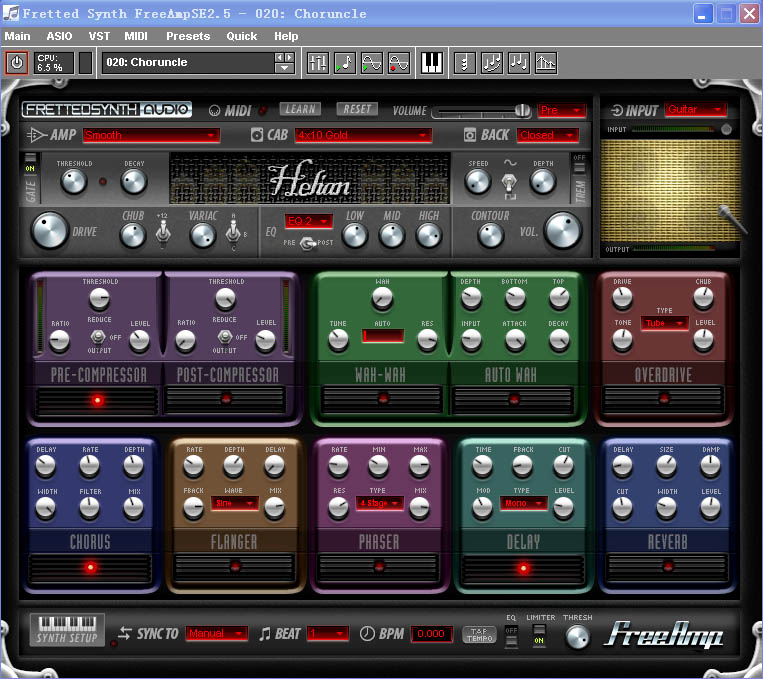Screen dimensions: 763x679
Task: Click the Wah-Wah AUTO display
Action: point(382,336)
